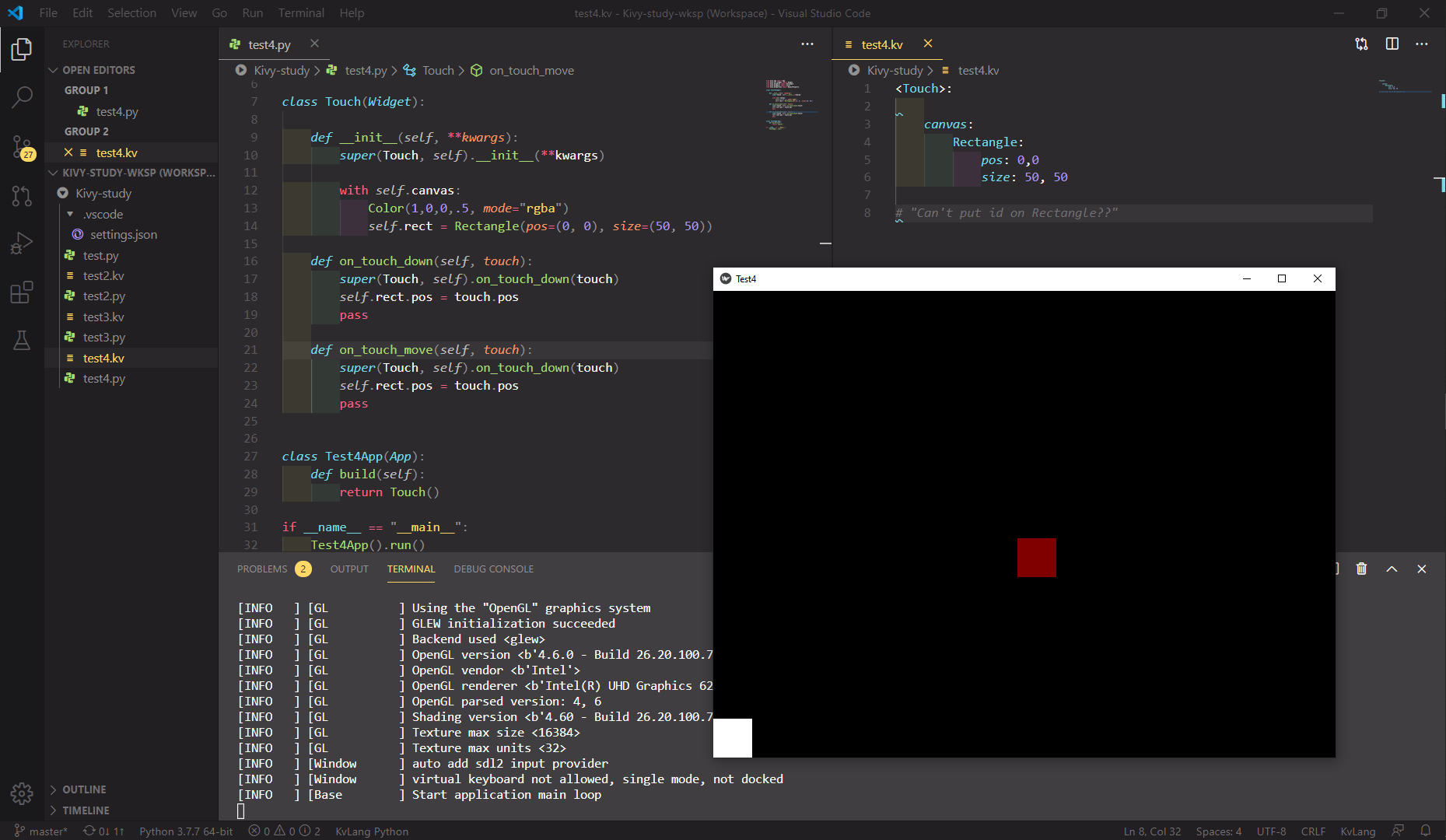Change UTF-8 file encoding

[1271, 831]
